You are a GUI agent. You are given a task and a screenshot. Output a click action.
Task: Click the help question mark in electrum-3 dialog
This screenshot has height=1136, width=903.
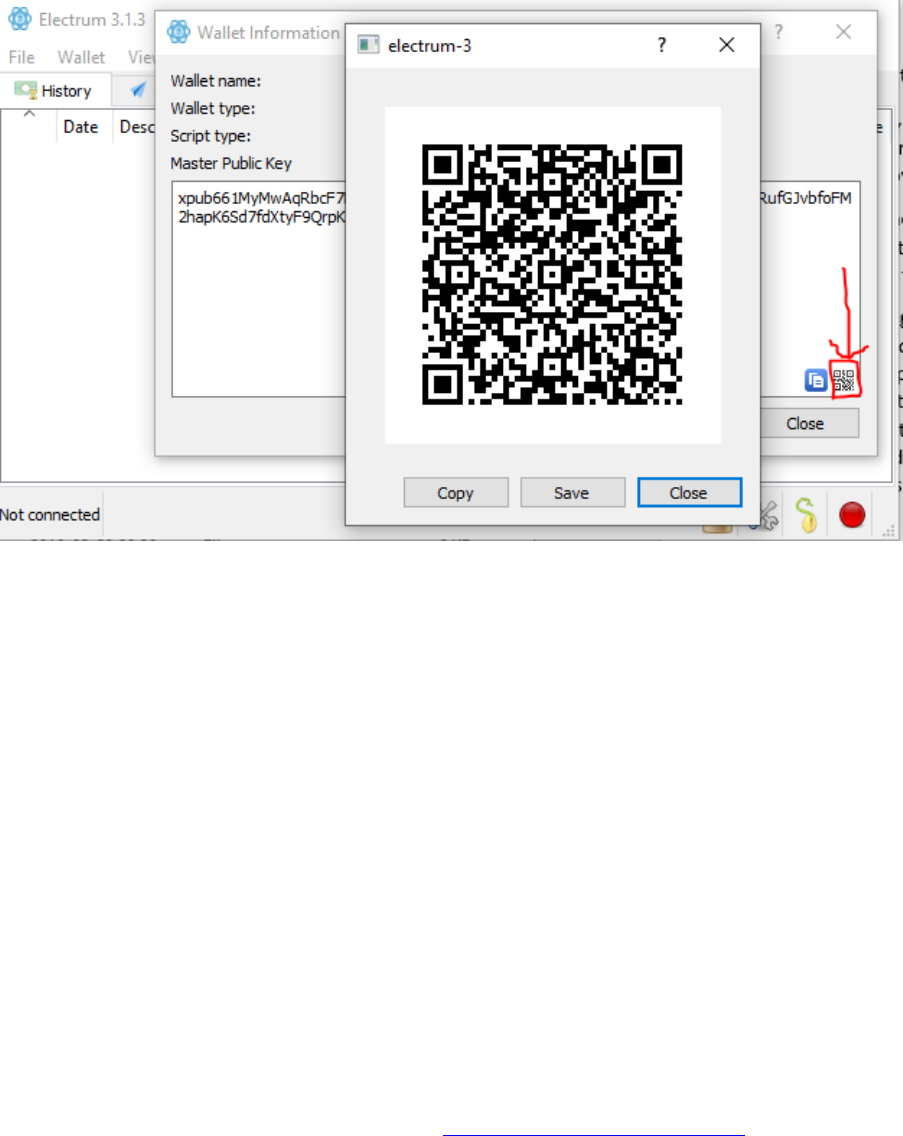click(661, 45)
